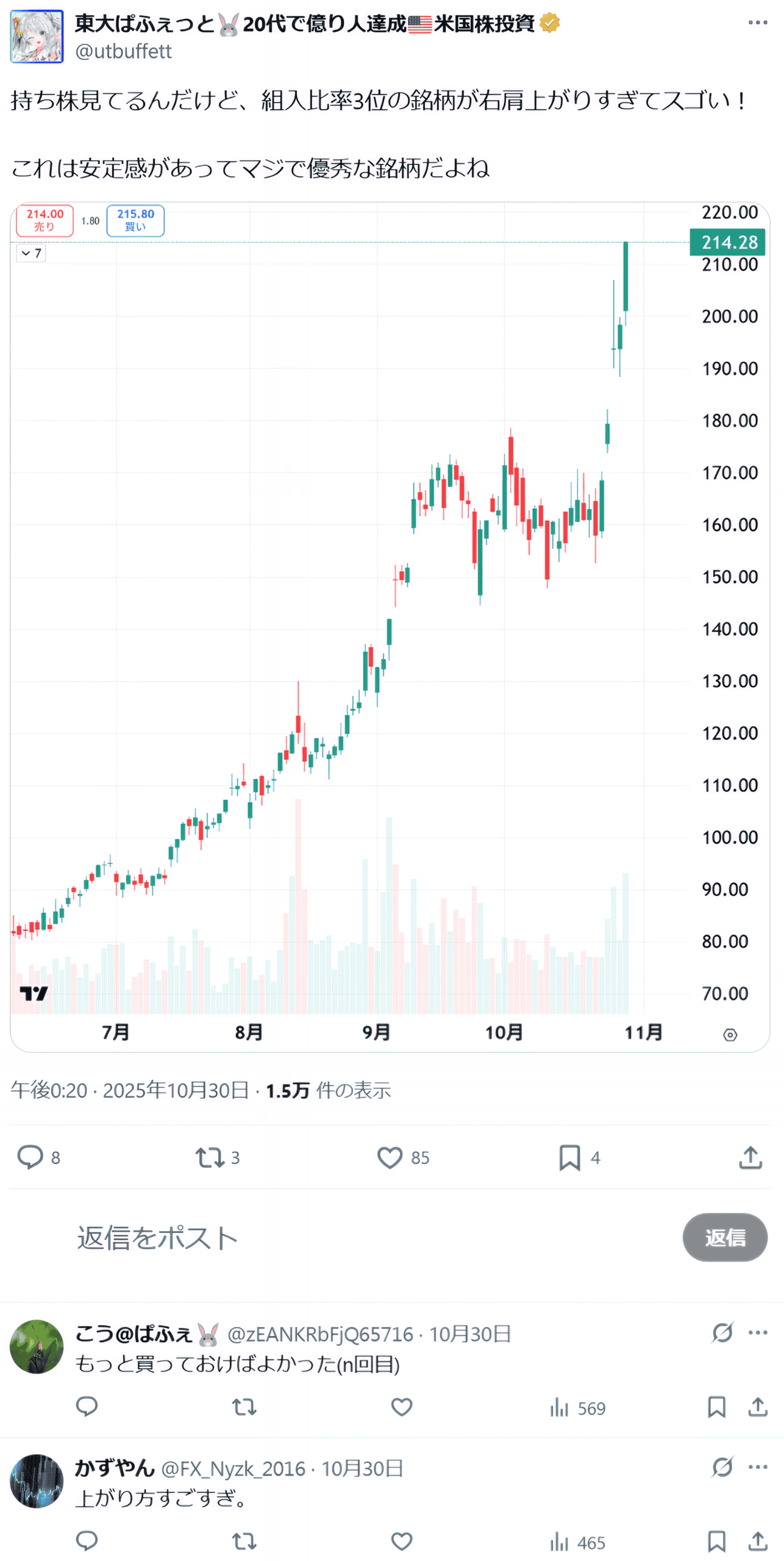This screenshot has width=784, height=1561.
Task: Bookmark the main post with 4 saves
Action: 569,1157
